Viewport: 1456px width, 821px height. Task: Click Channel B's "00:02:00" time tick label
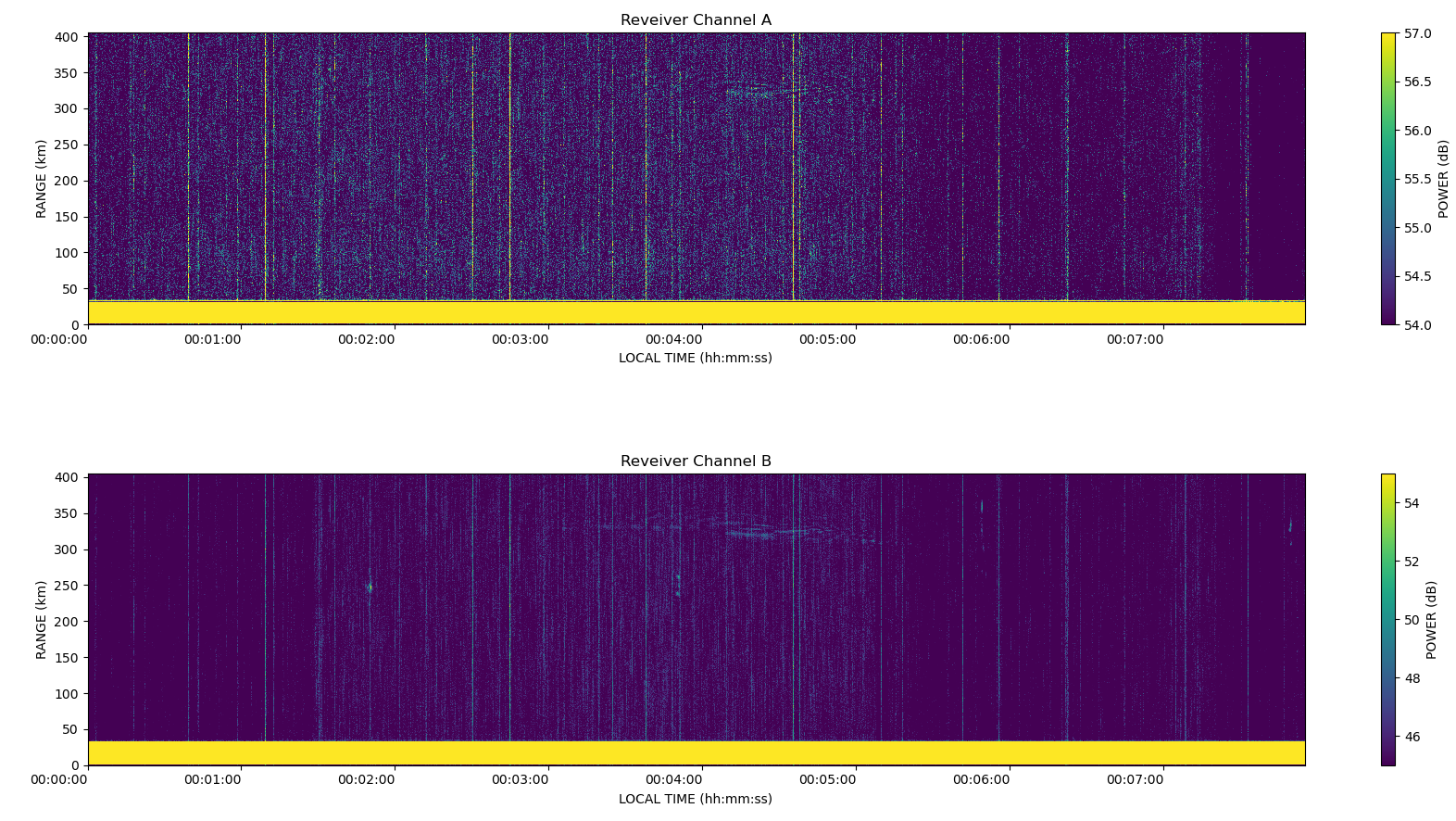366,780
